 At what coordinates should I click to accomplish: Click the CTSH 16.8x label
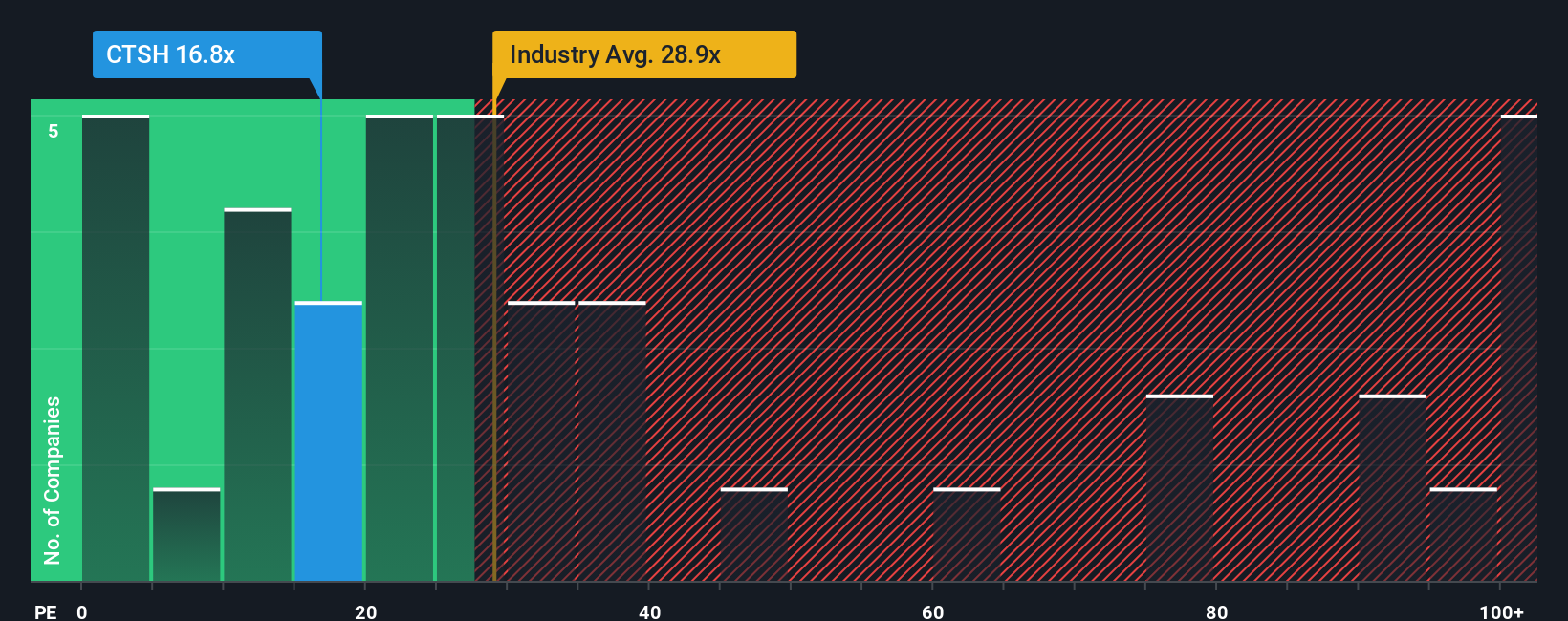click(207, 54)
